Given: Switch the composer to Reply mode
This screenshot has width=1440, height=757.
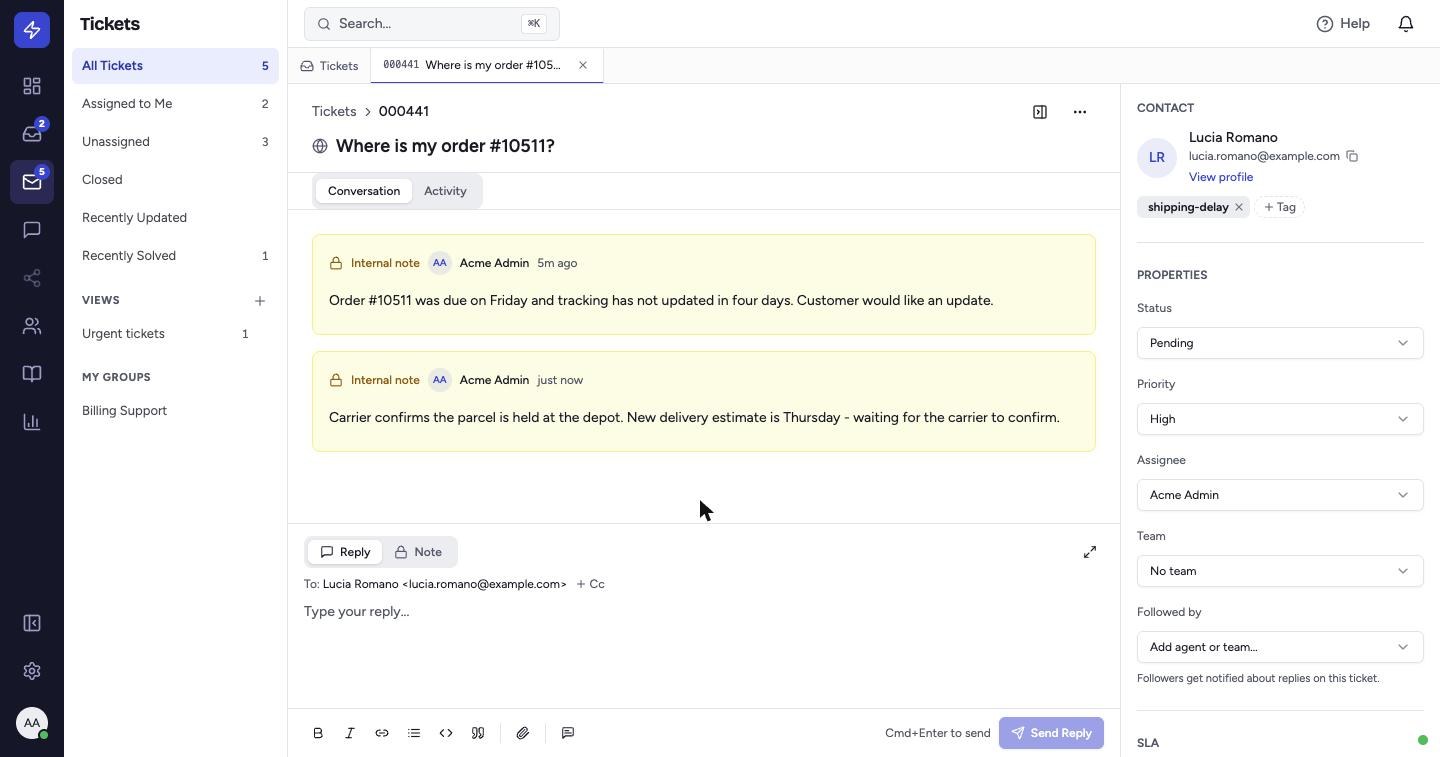Looking at the screenshot, I should tap(345, 552).
